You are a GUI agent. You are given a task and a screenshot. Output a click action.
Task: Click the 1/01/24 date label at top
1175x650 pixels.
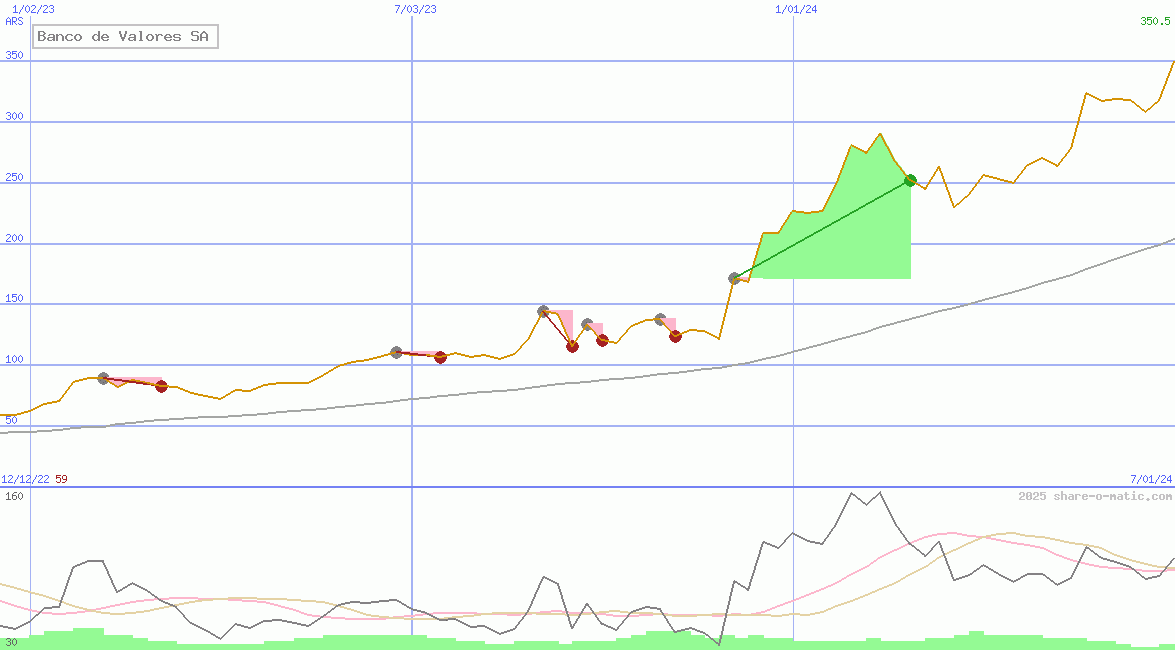pyautogui.click(x=797, y=9)
